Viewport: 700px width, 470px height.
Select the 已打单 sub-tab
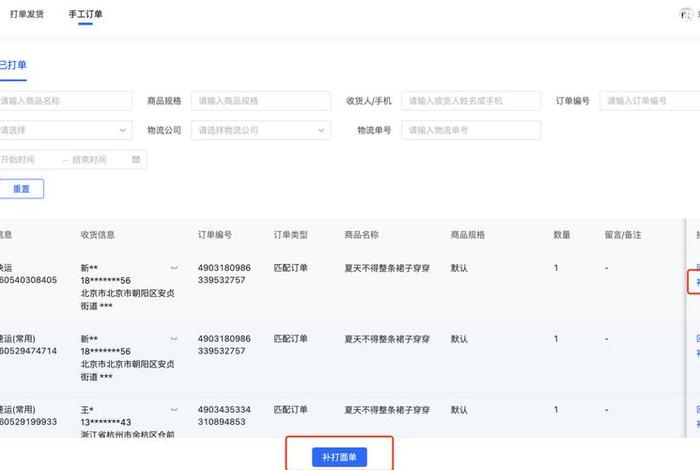click(x=12, y=65)
